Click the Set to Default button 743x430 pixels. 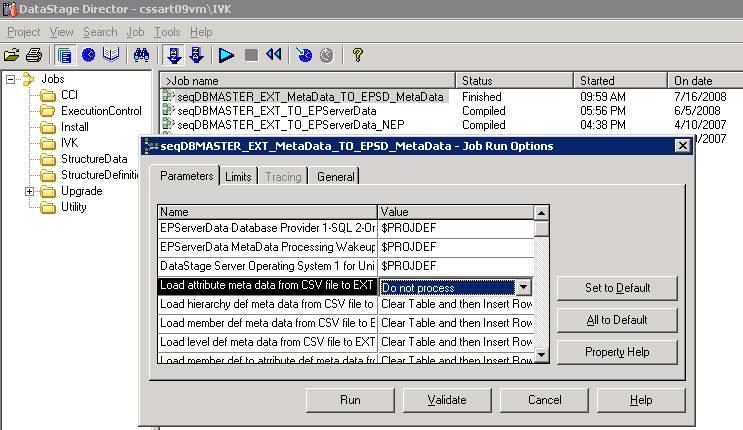tap(617, 288)
